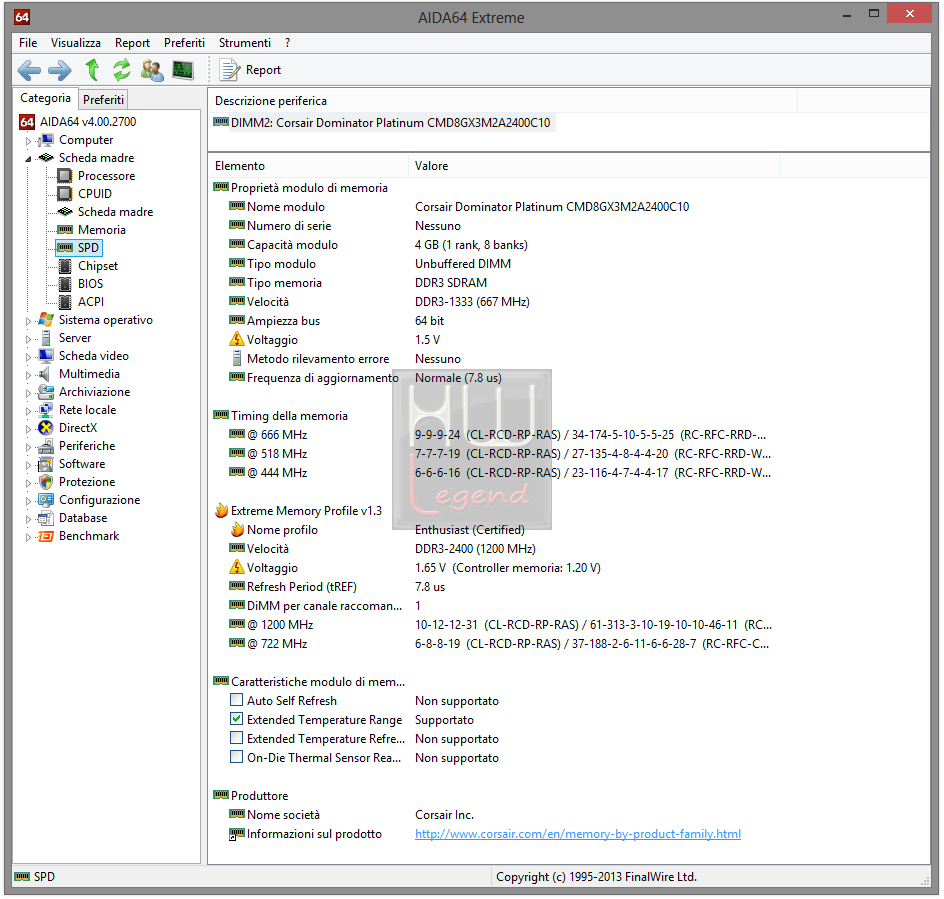Open the Chipset tree item icon

click(65, 266)
